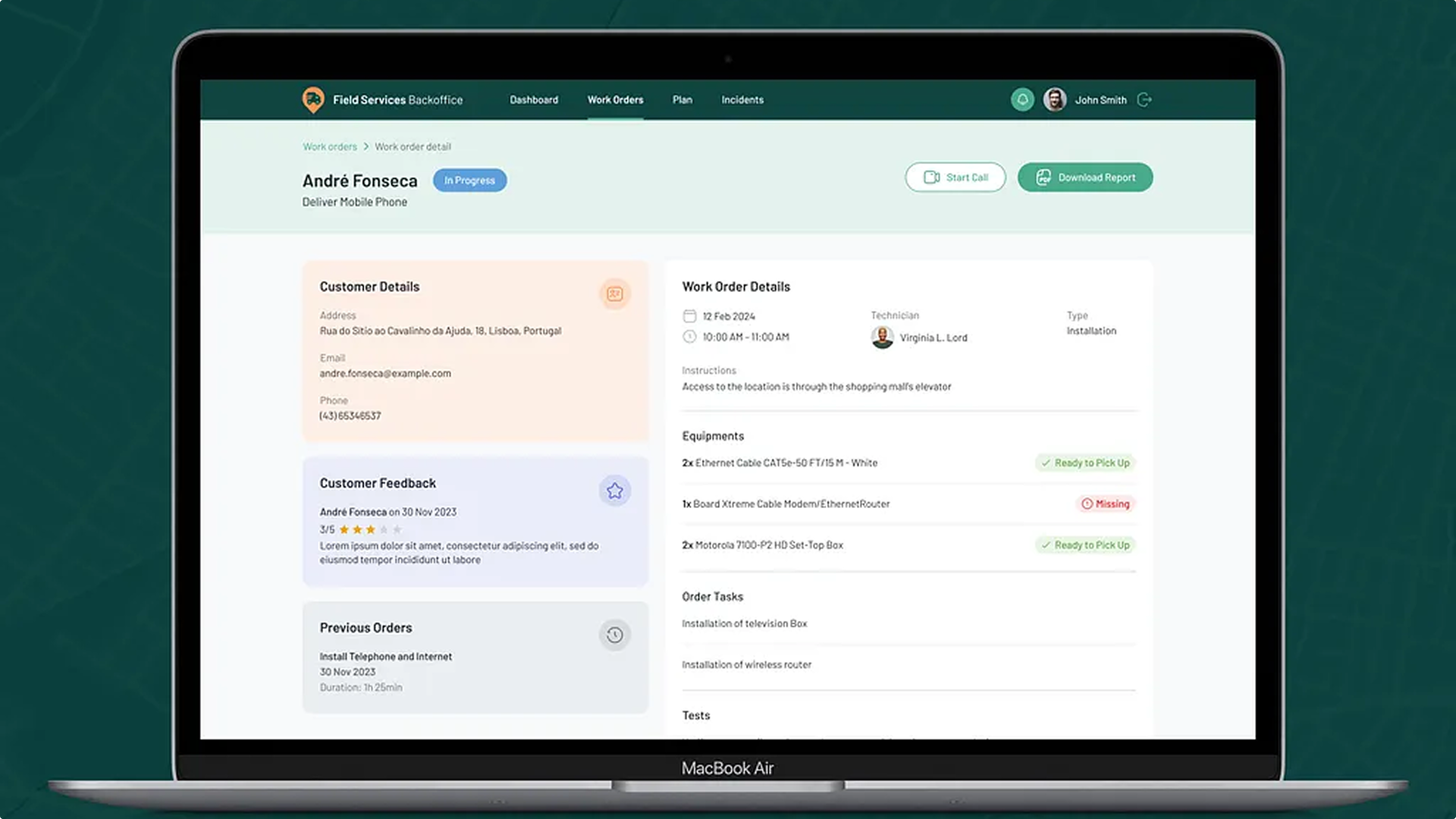Click the calendar icon beside 12 Feb 2024
Screen dimensions: 1456x819
tap(689, 316)
